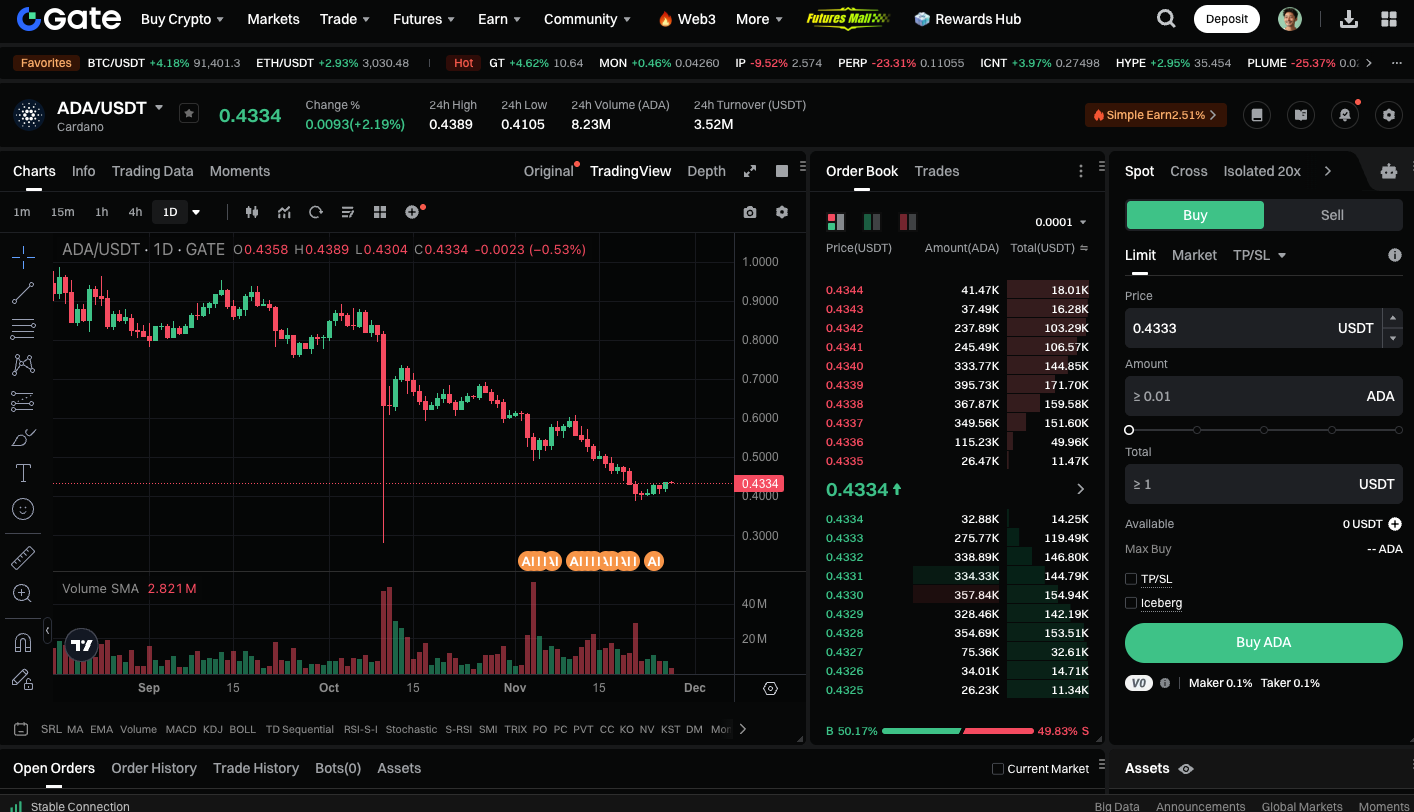This screenshot has height=812, width=1414.
Task: Enable the Iceberg order checkbox
Action: pyautogui.click(x=1131, y=603)
